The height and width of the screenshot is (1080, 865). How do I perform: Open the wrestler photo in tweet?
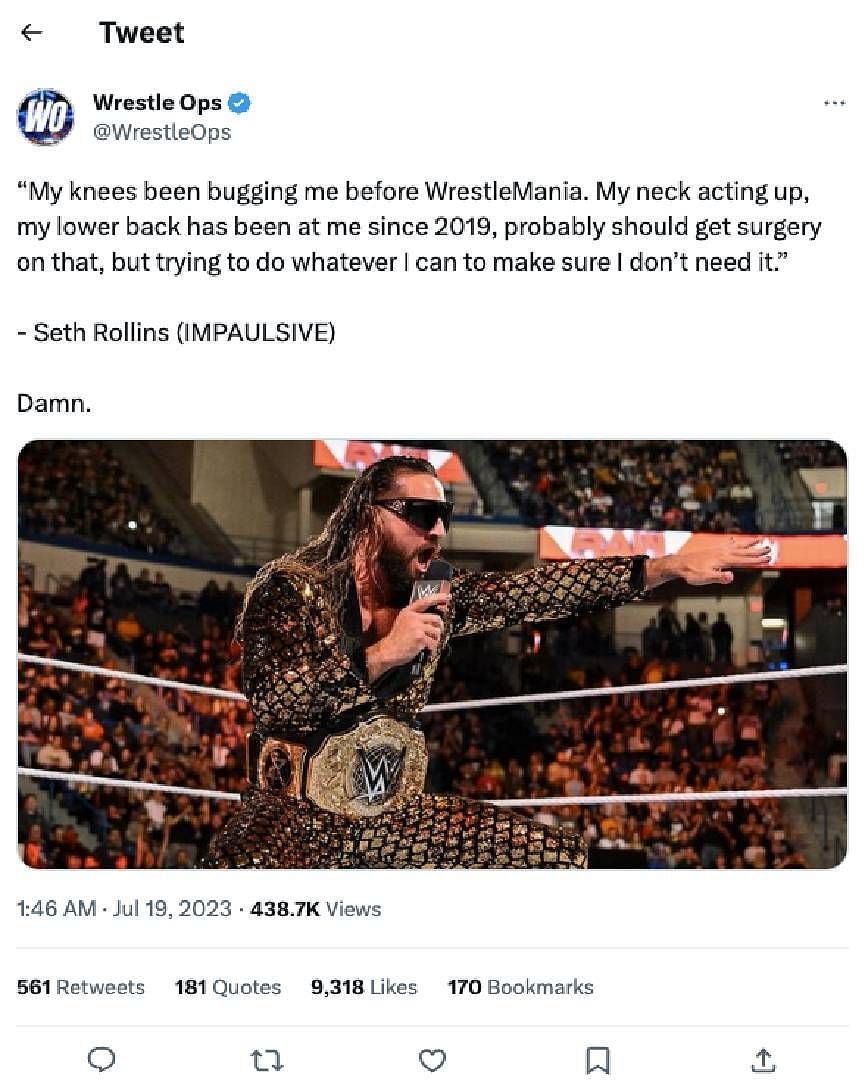[432, 654]
